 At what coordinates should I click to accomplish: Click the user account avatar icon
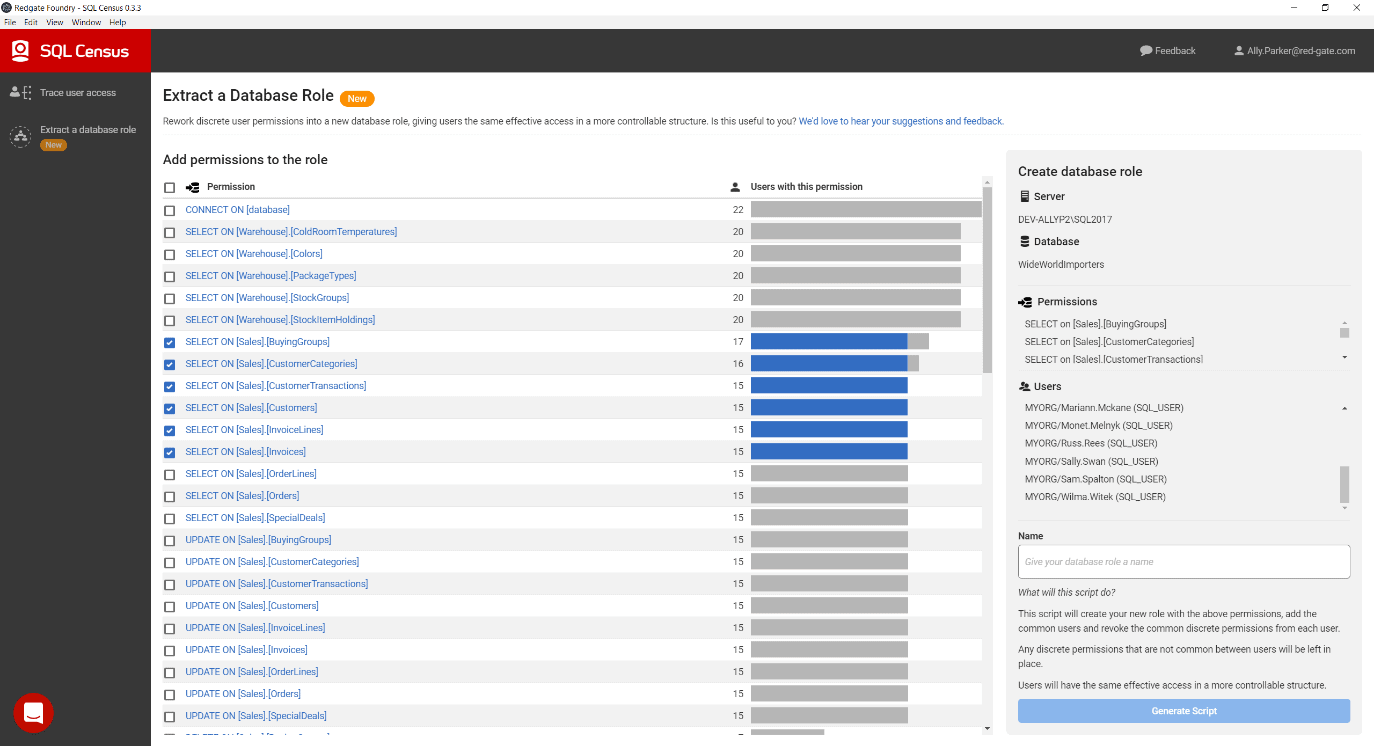point(1239,50)
